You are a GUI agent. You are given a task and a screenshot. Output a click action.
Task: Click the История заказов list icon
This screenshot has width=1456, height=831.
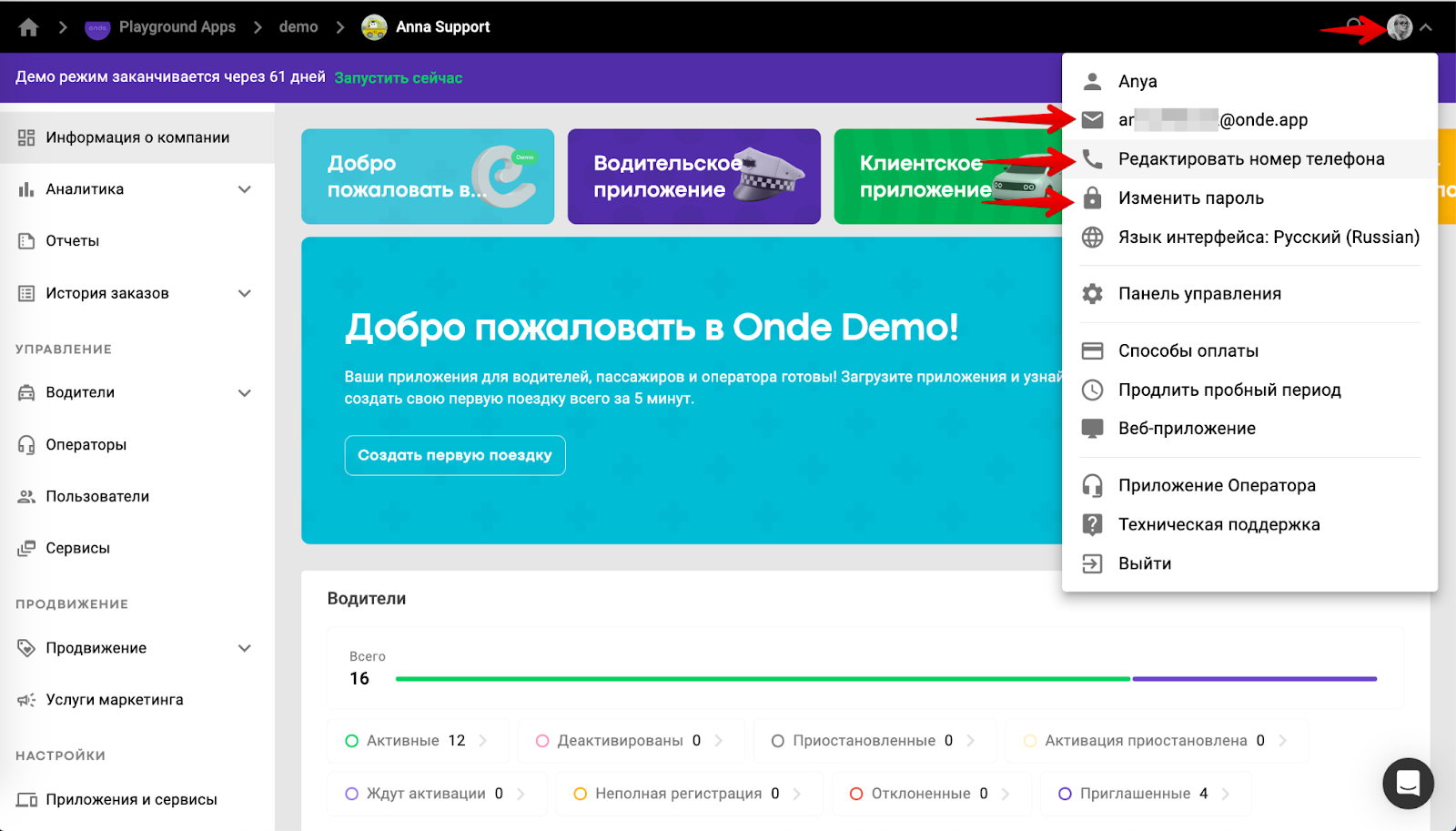coord(26,293)
